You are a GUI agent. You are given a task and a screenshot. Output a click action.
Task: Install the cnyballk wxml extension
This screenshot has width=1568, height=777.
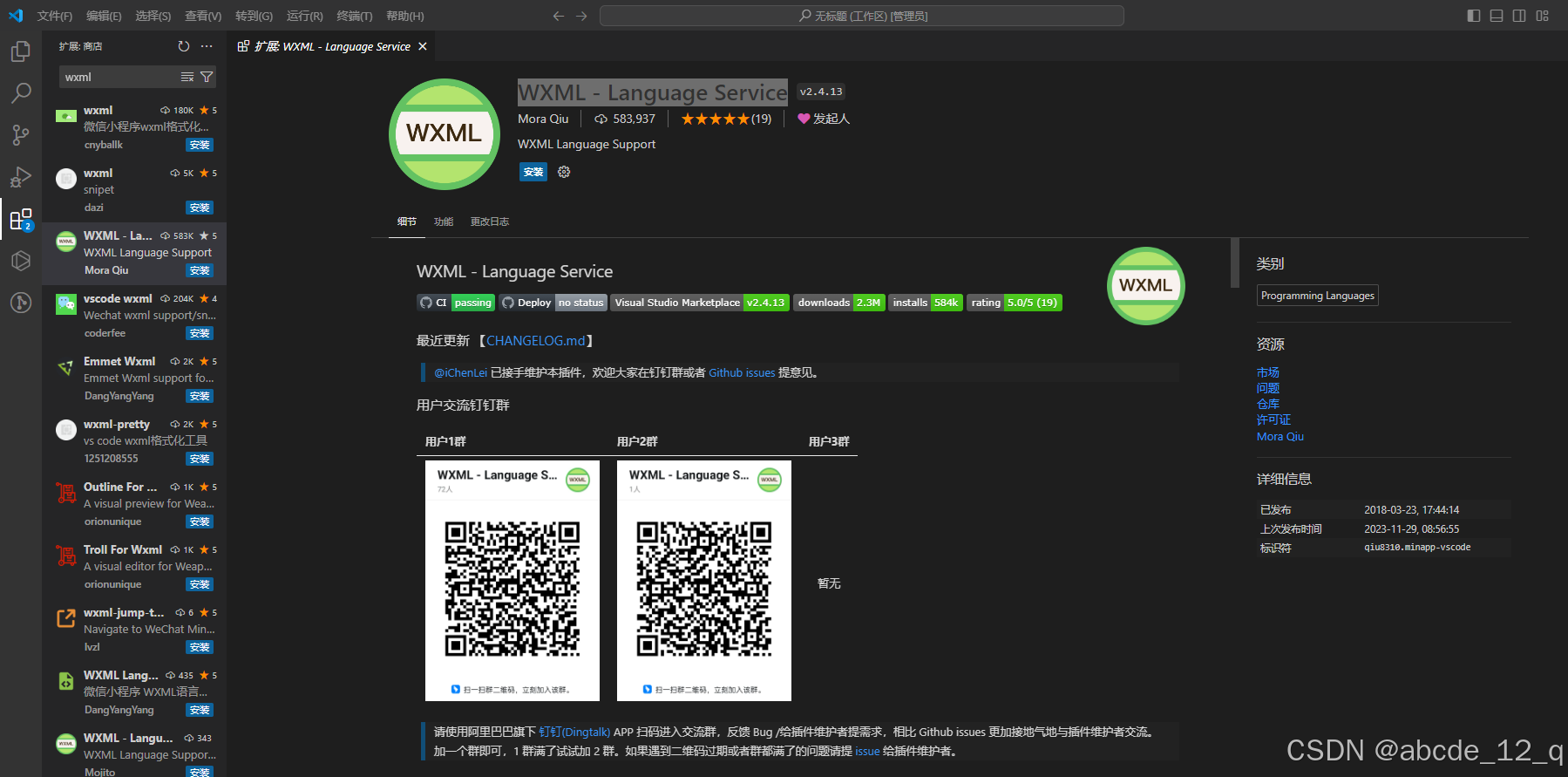[200, 145]
